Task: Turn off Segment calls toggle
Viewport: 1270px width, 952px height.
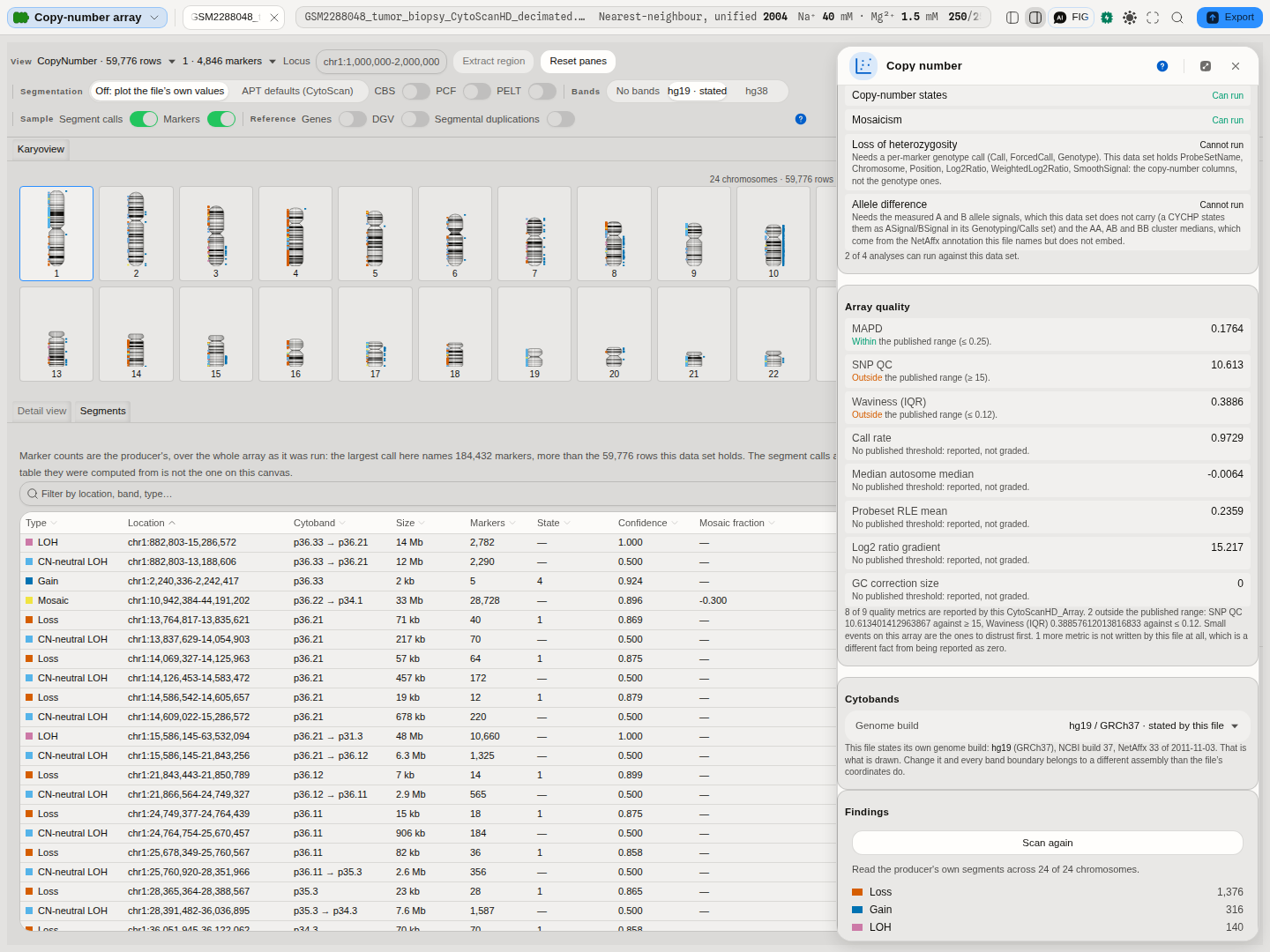Action: tap(144, 119)
